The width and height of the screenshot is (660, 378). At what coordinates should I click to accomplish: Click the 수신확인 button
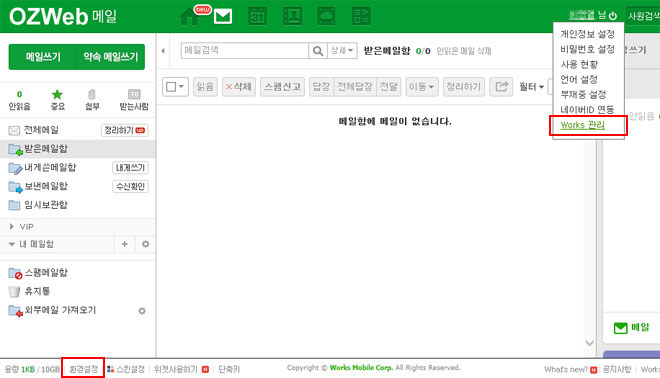pyautogui.click(x=130, y=186)
